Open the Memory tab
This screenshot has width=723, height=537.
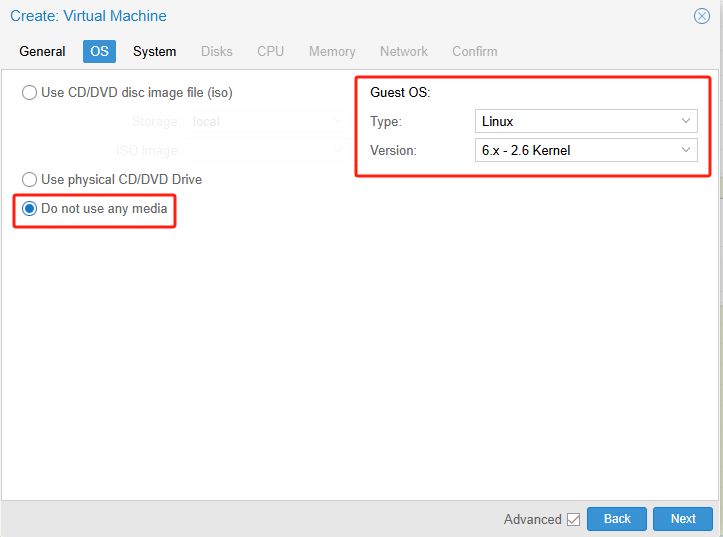[x=332, y=51]
